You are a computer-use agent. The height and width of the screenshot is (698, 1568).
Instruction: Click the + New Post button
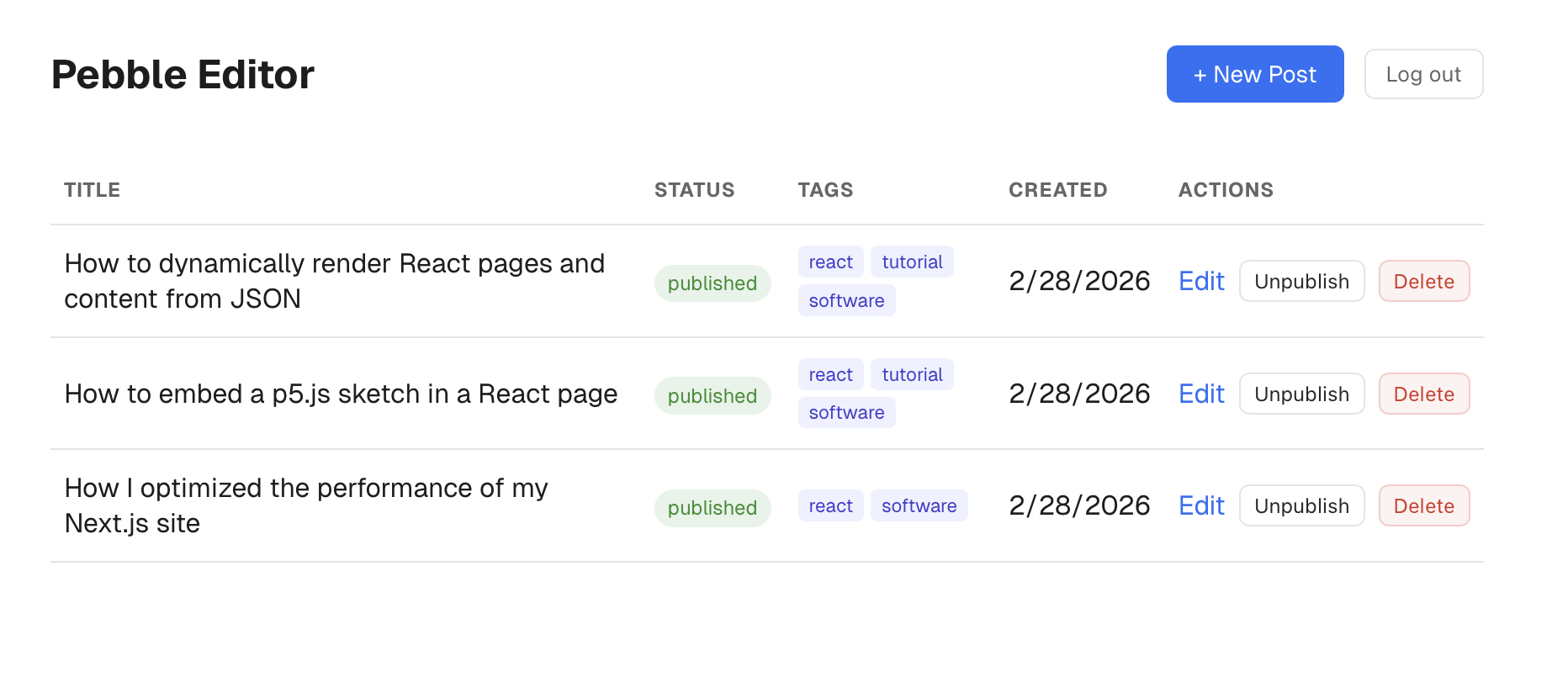coord(1254,74)
